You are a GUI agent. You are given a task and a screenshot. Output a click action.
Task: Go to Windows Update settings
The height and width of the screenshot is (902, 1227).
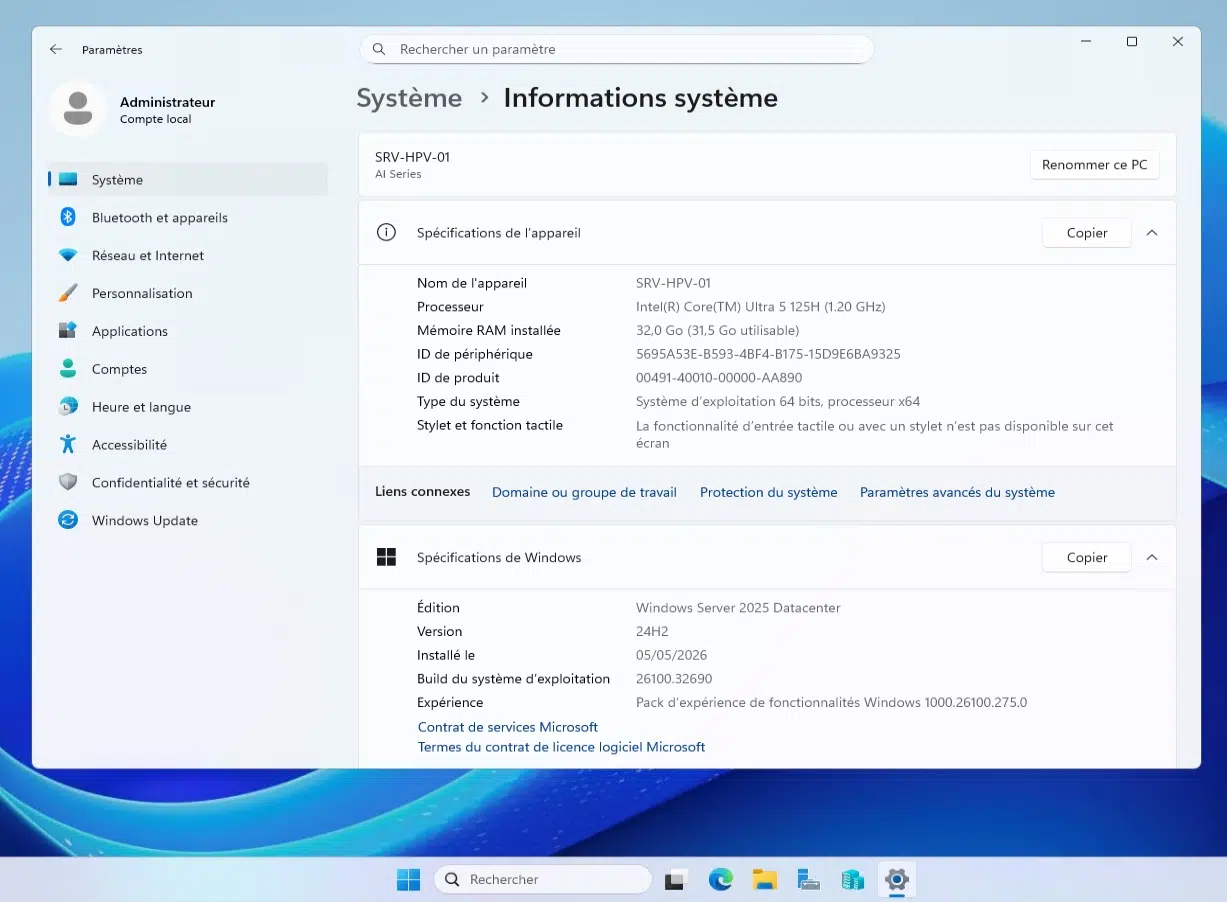188,520
